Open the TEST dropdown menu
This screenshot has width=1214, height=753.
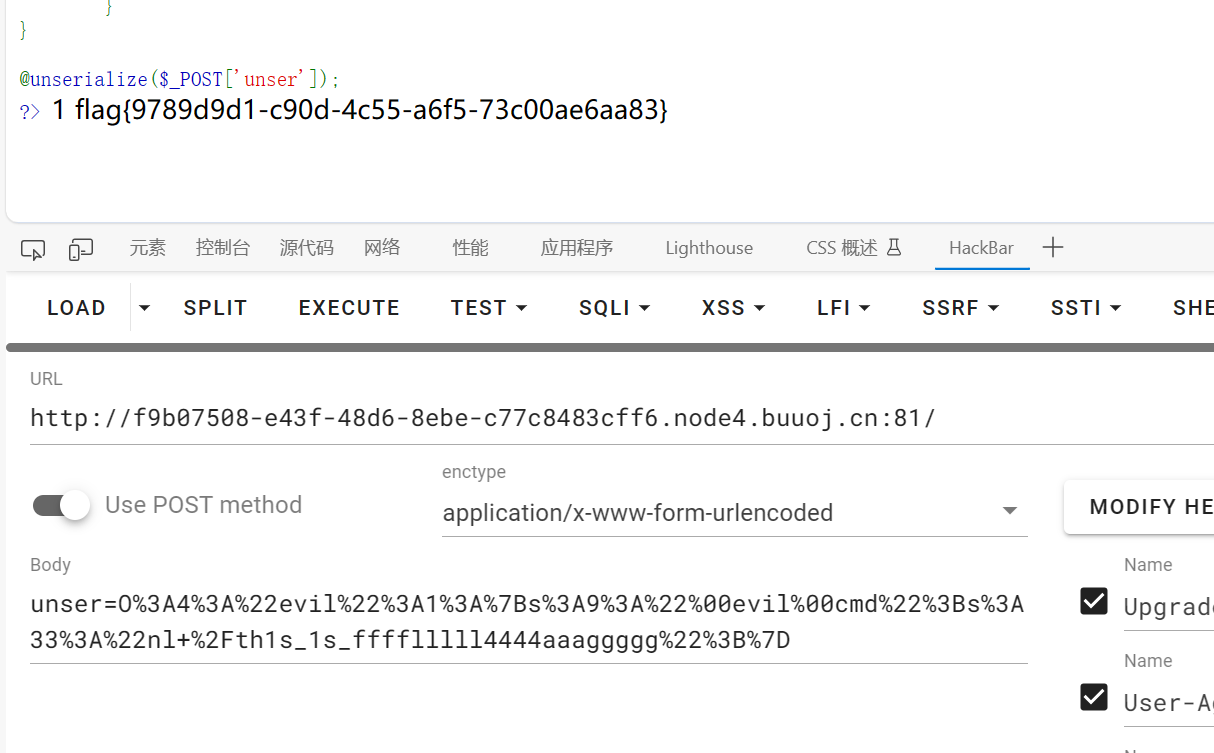489,308
